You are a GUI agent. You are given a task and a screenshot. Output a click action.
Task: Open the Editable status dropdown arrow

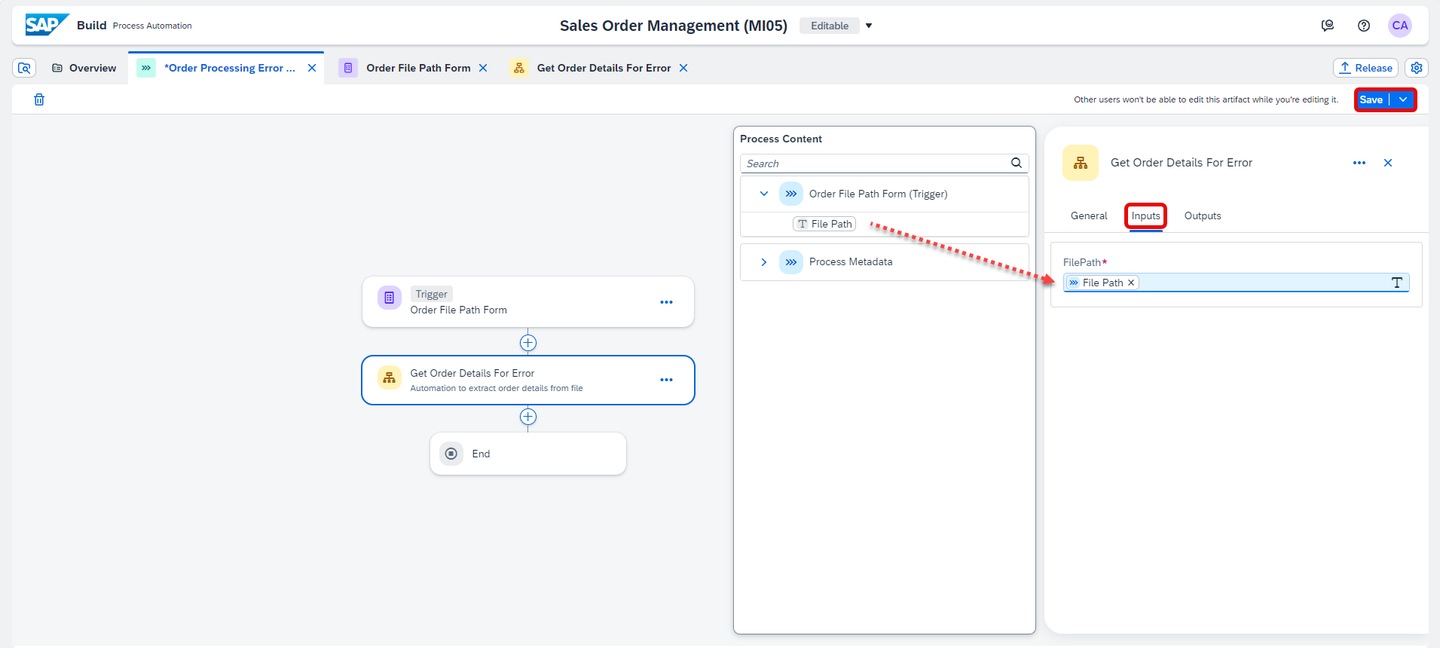click(868, 26)
